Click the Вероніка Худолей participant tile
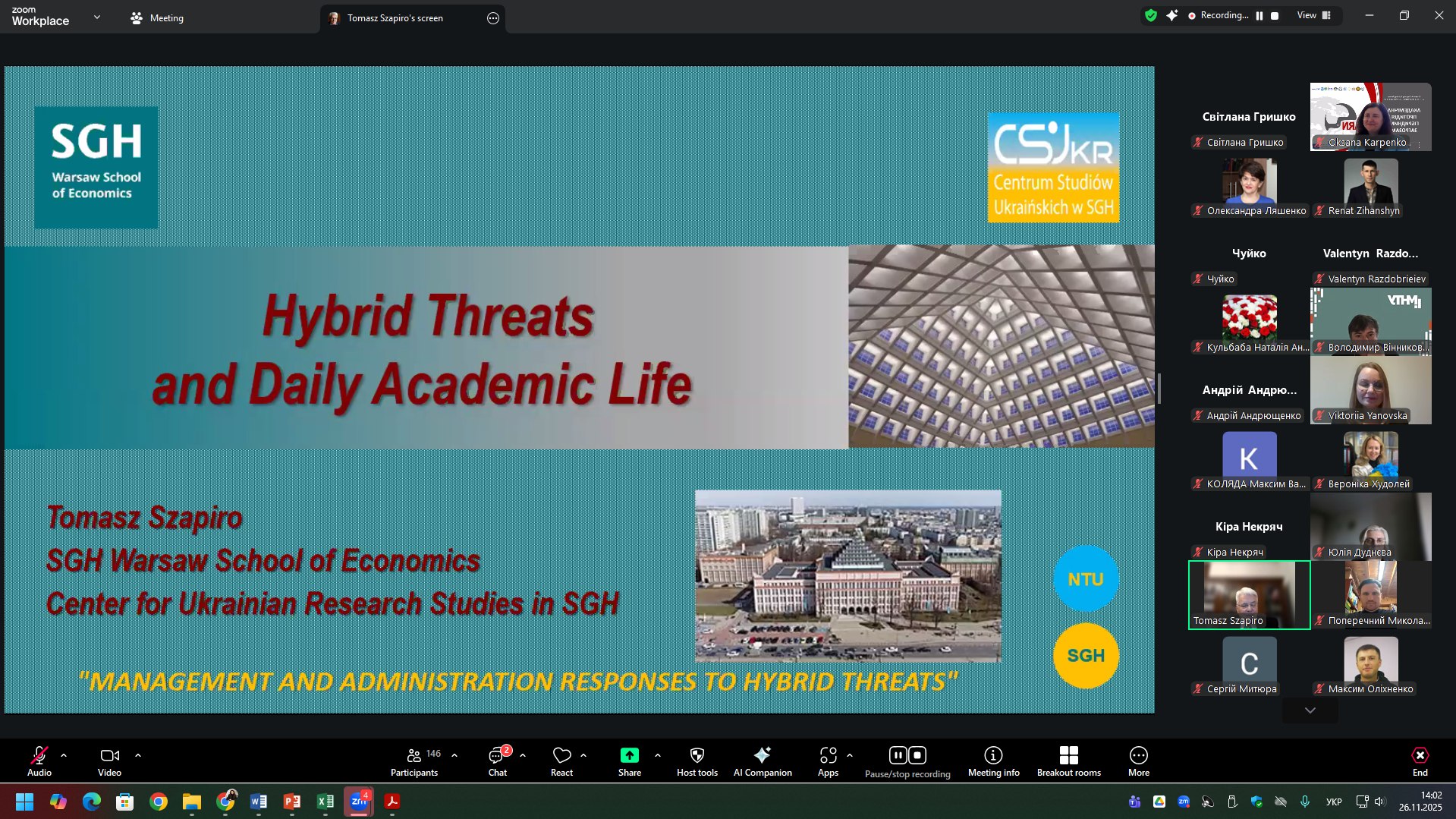 coord(1371,458)
